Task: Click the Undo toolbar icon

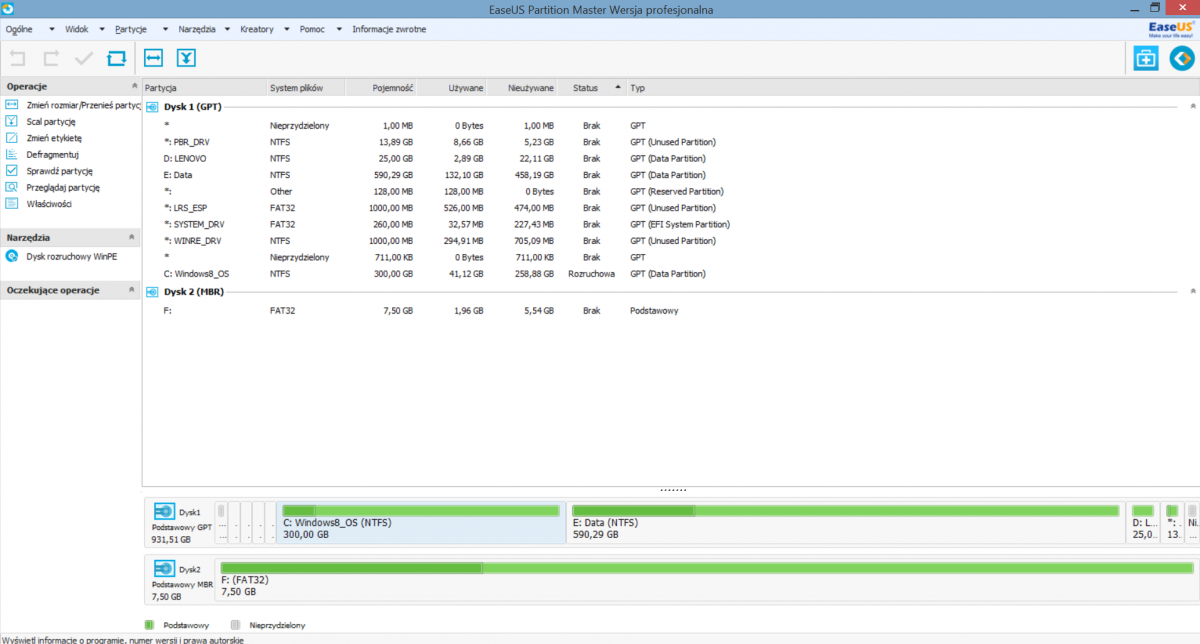Action: (18, 58)
